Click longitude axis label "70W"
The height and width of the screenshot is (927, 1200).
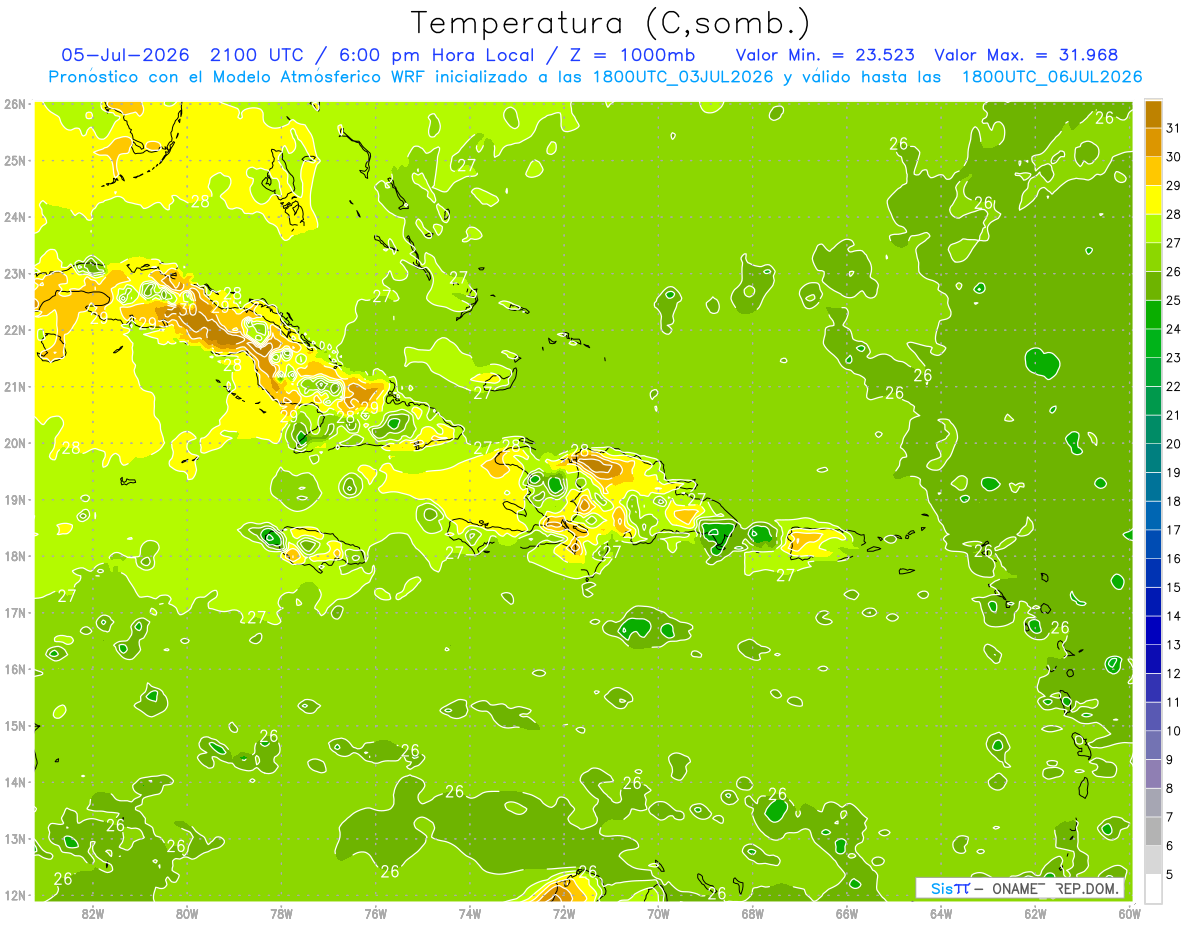[x=658, y=913]
